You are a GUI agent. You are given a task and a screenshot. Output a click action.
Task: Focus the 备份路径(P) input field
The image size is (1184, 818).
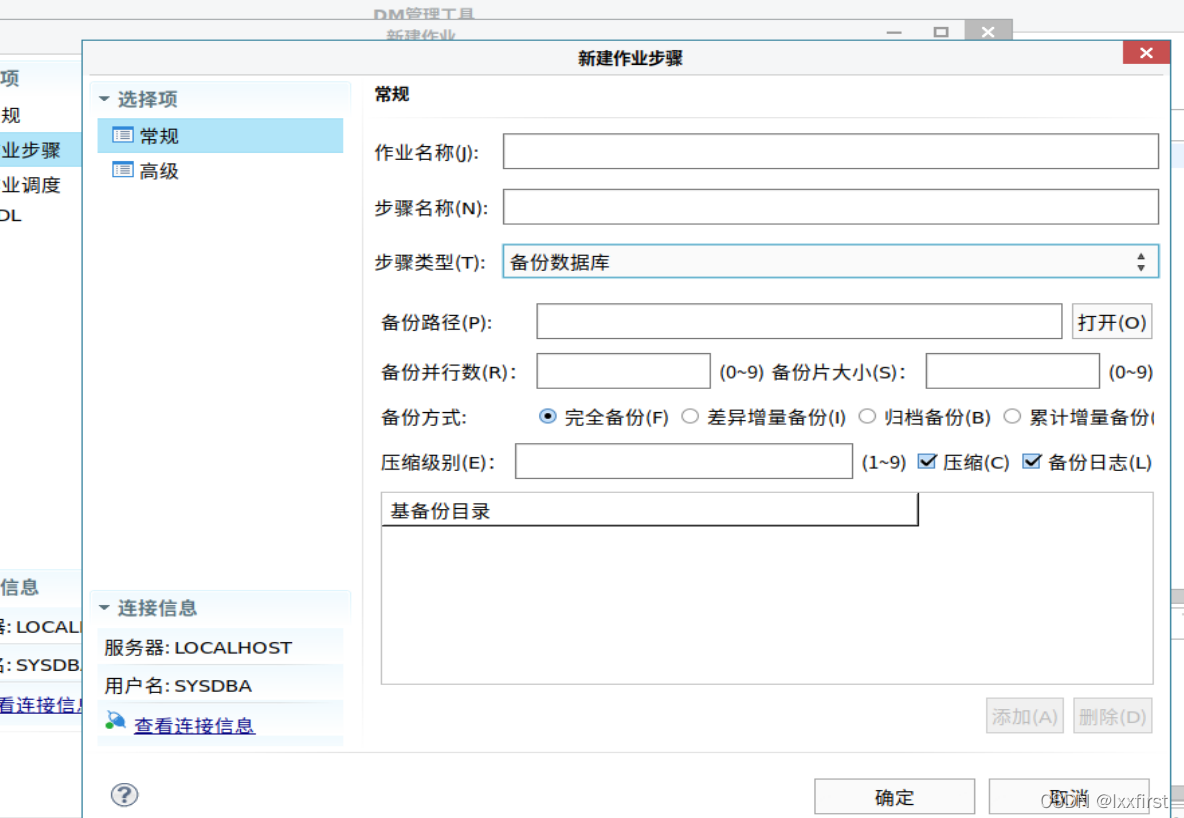pyautogui.click(x=799, y=322)
